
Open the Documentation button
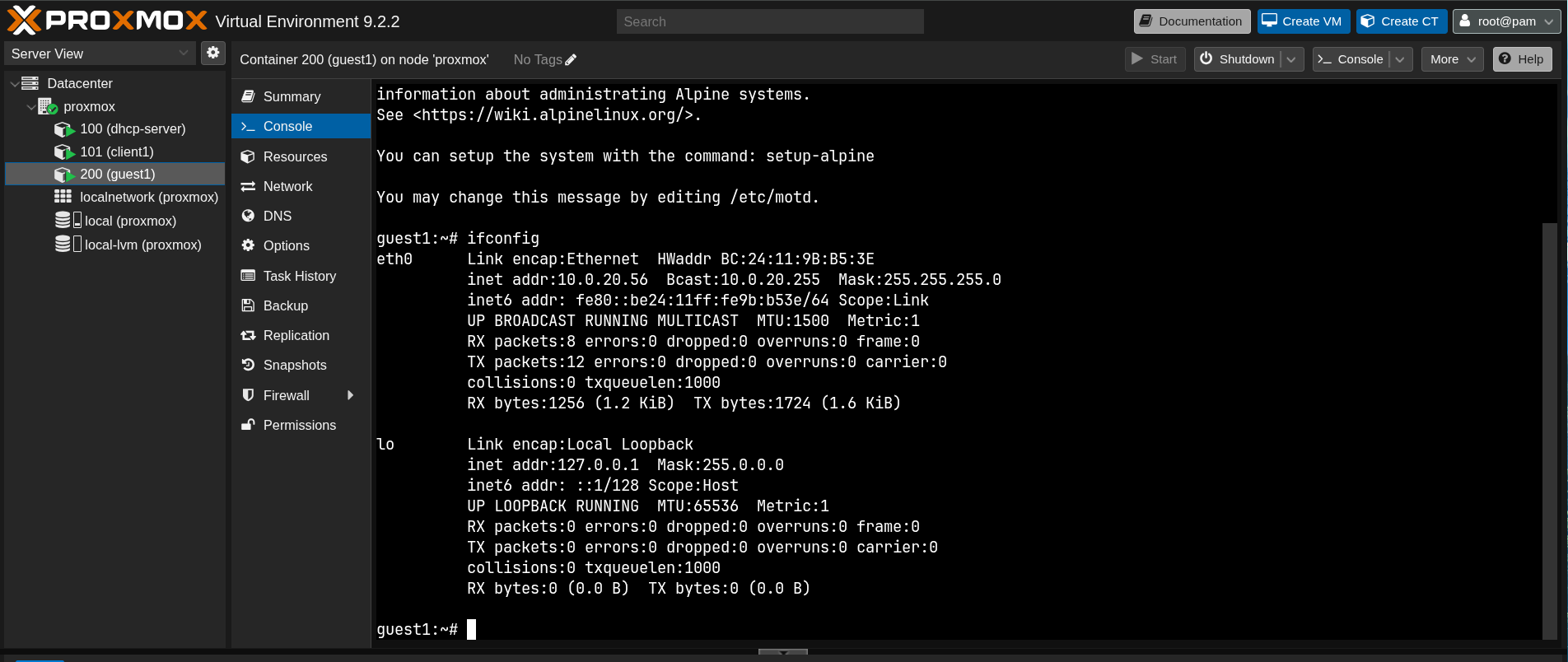coord(1192,21)
